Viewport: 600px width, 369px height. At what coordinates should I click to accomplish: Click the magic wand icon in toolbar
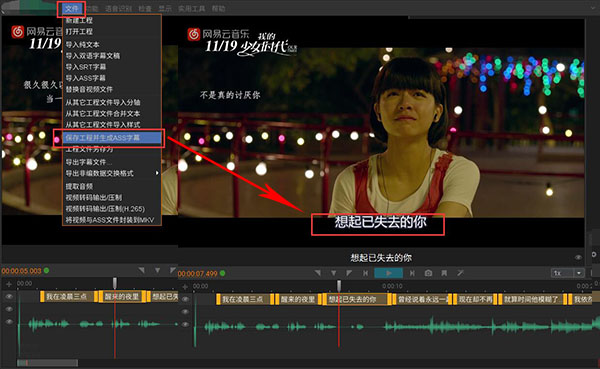tap(460, 273)
